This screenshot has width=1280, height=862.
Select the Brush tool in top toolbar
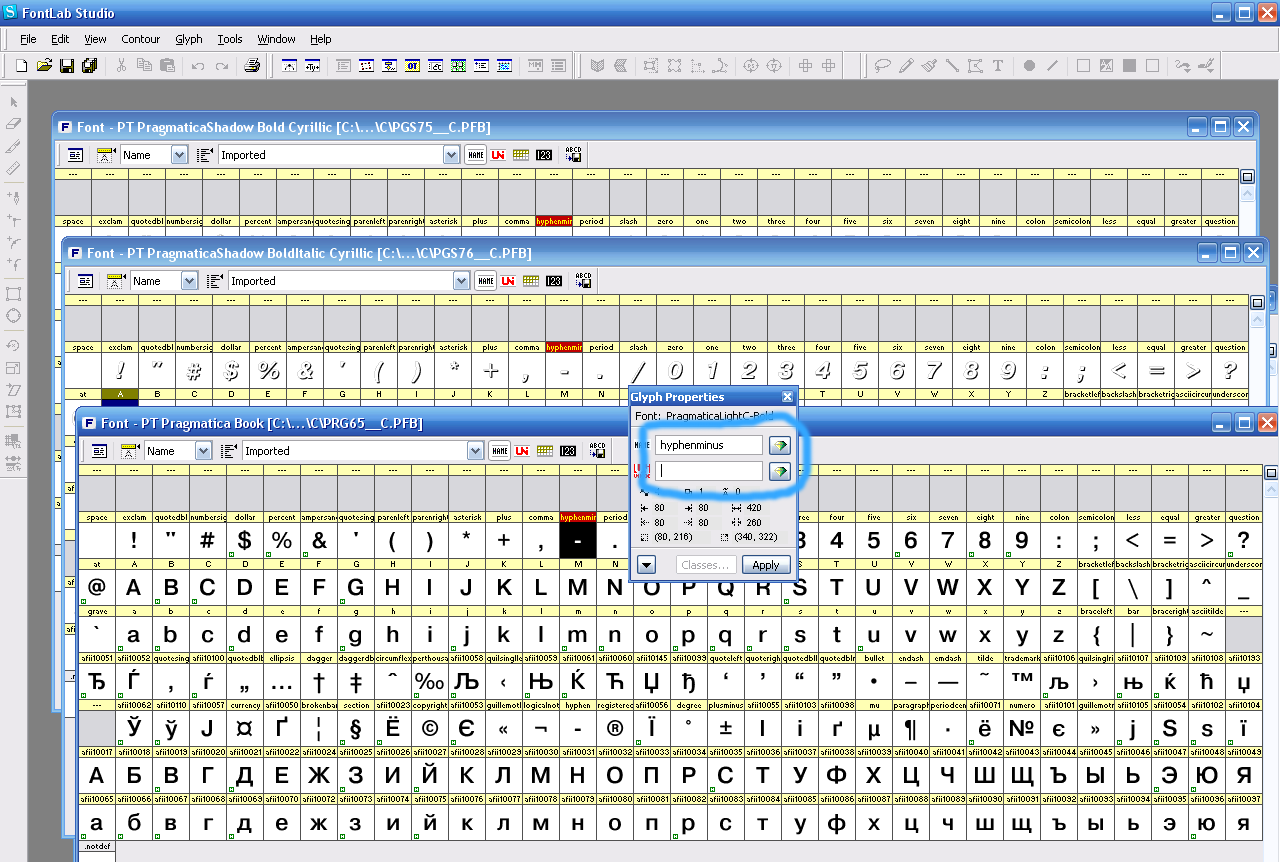click(x=929, y=66)
